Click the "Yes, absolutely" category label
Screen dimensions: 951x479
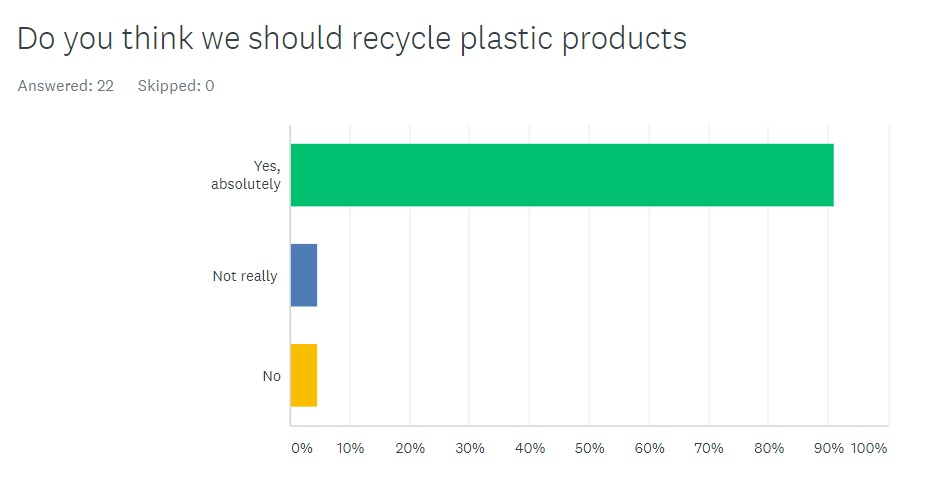246,175
